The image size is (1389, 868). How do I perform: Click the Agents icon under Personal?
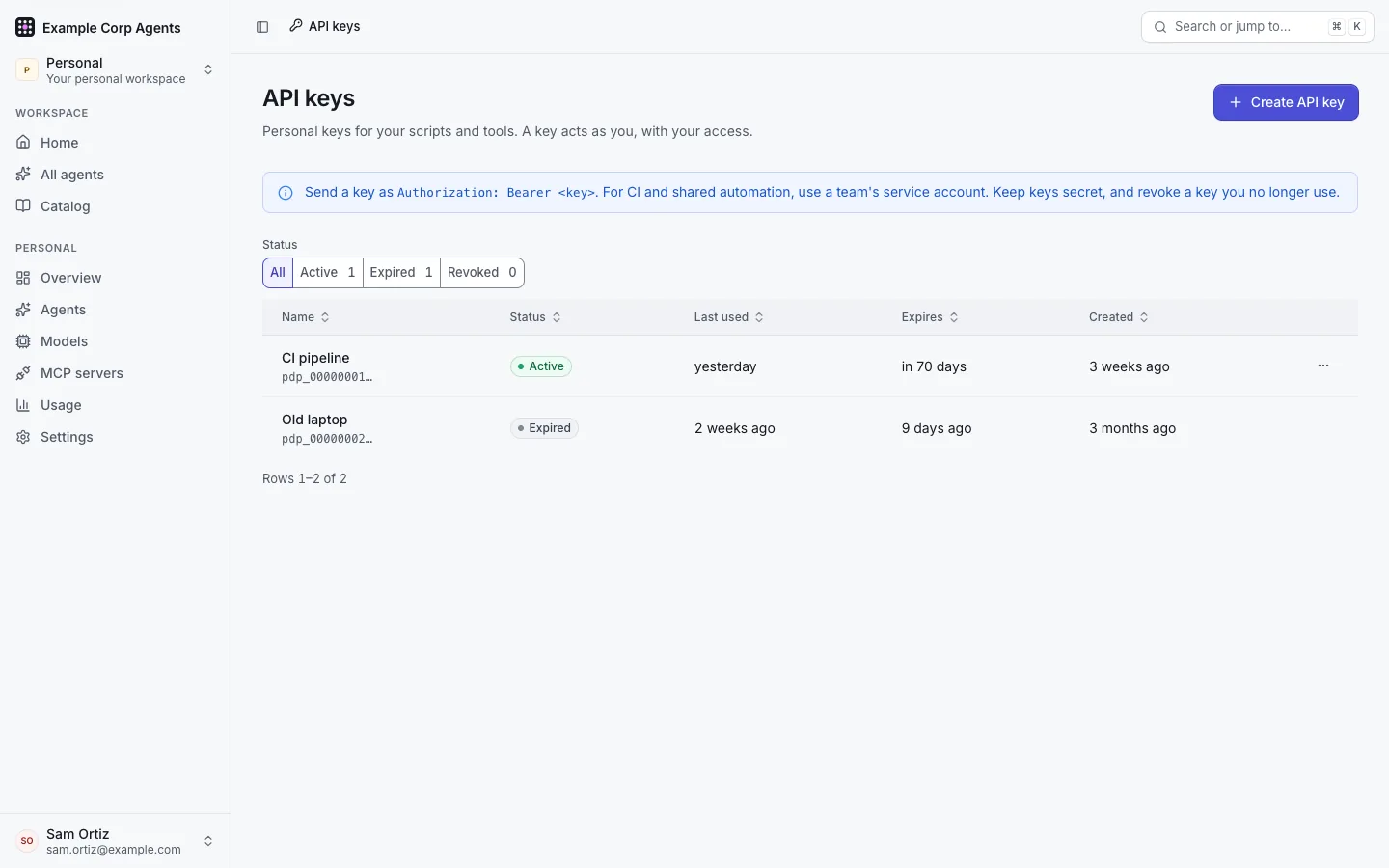pos(23,310)
